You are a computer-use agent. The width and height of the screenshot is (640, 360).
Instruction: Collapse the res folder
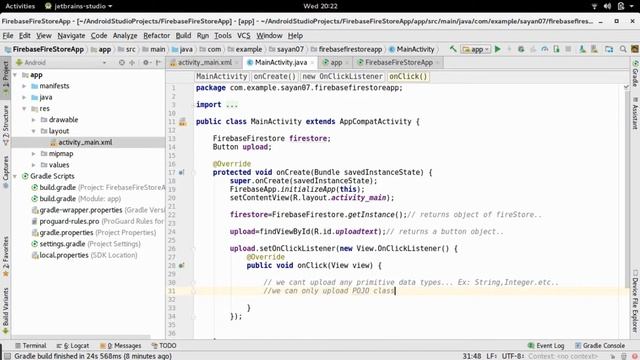(24, 109)
